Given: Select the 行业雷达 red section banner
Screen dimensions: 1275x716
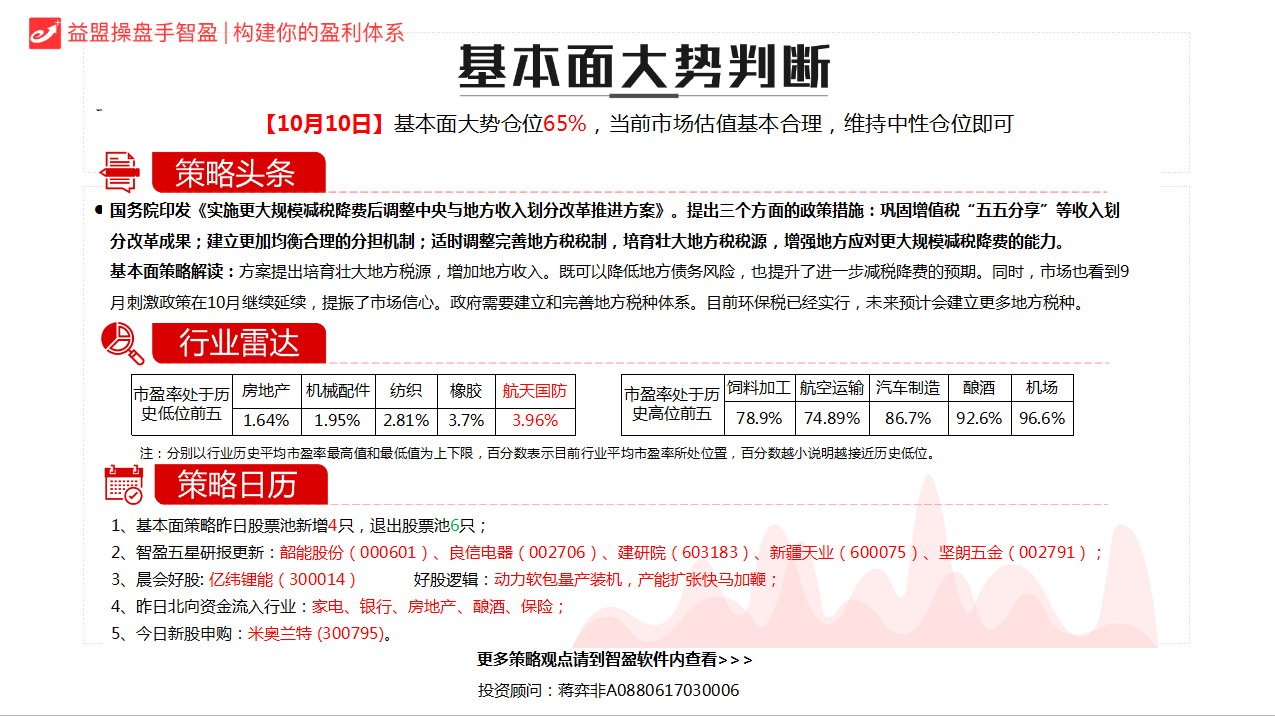Looking at the screenshot, I should point(239,344).
